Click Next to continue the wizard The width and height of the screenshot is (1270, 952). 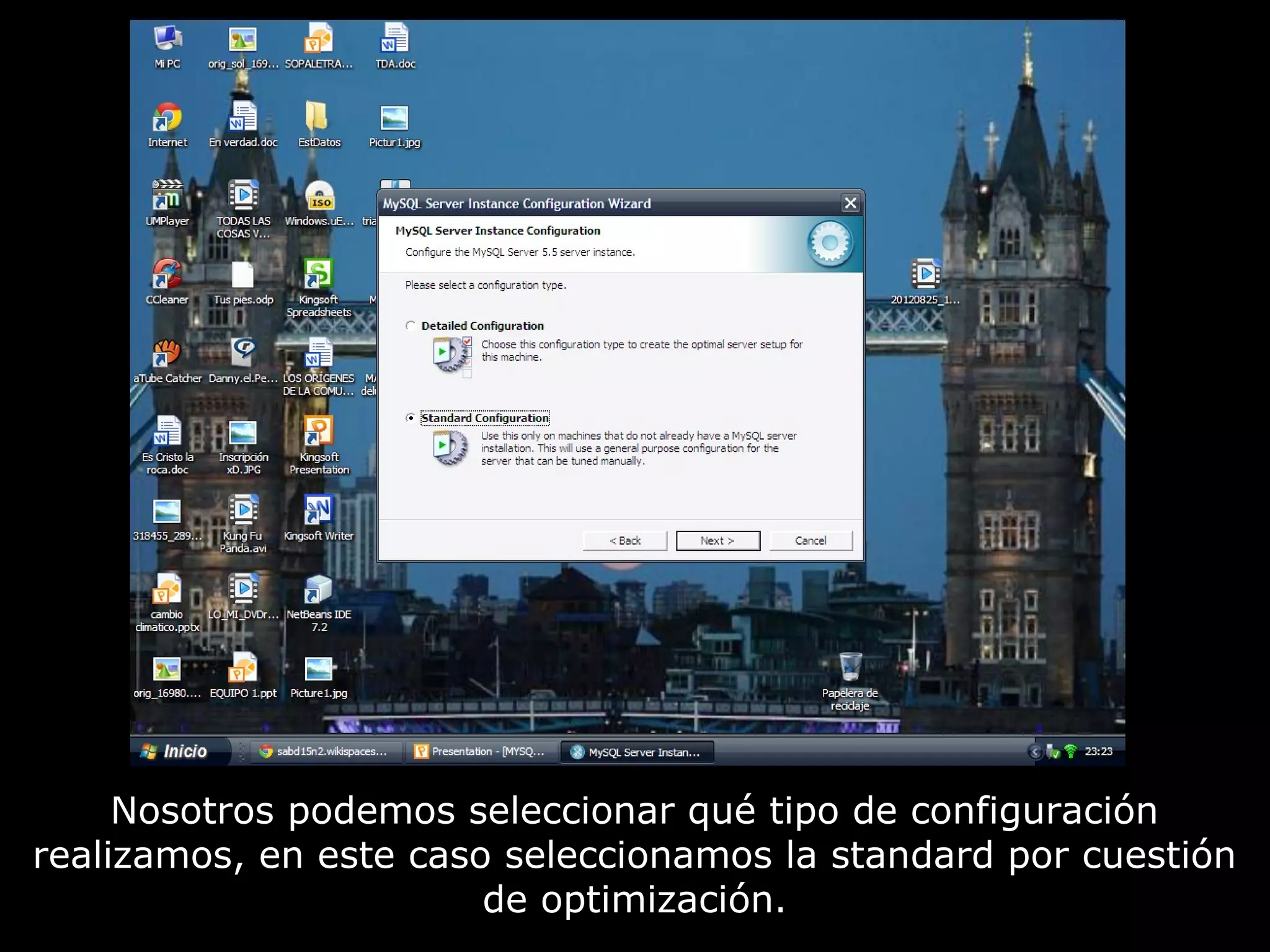click(x=718, y=540)
